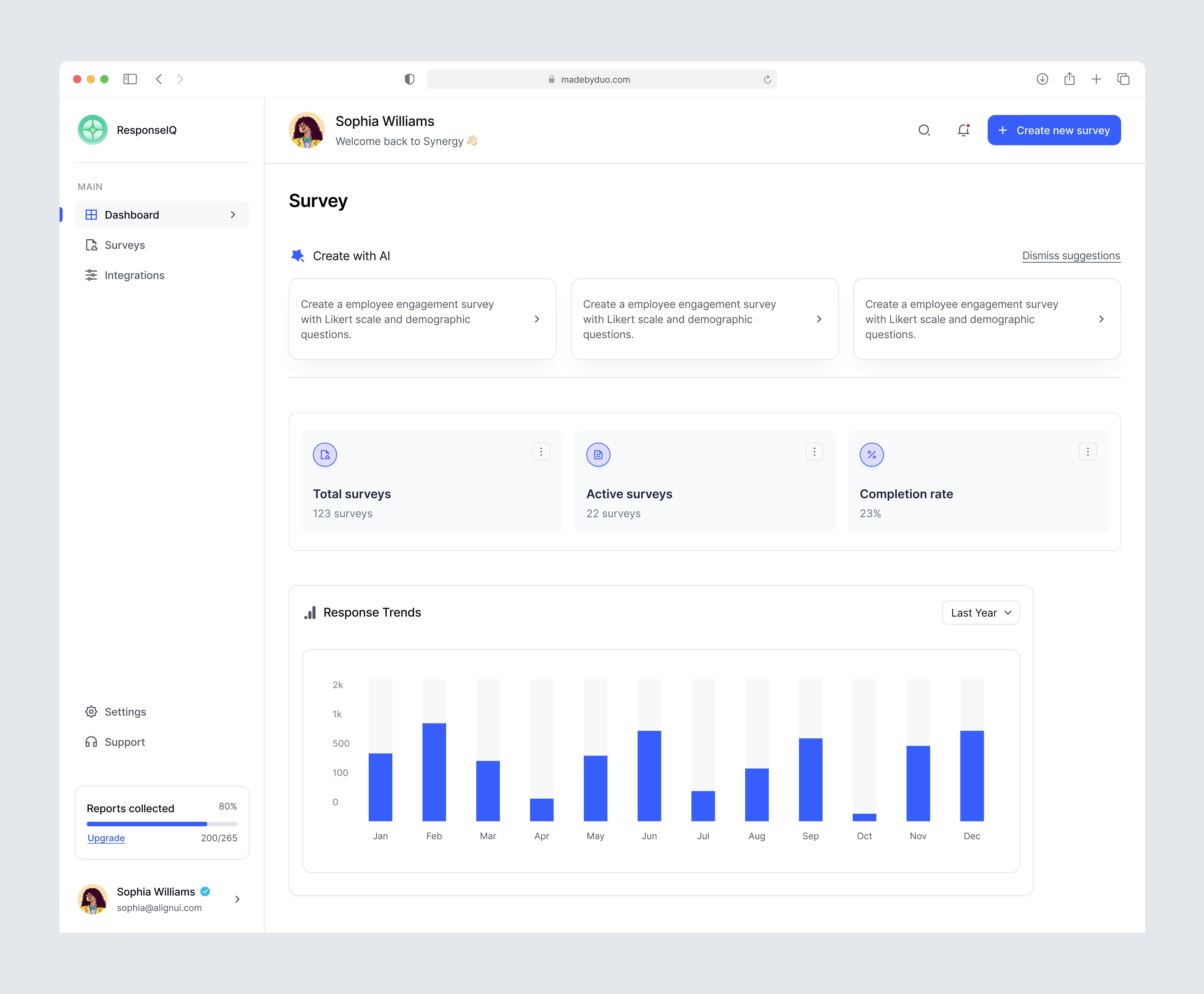
Task: Click the Active surveys document icon
Action: 598,454
